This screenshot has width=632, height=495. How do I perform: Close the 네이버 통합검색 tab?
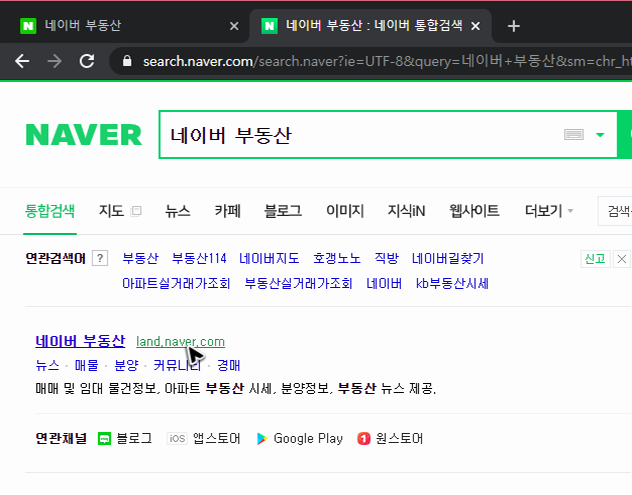coord(476,26)
